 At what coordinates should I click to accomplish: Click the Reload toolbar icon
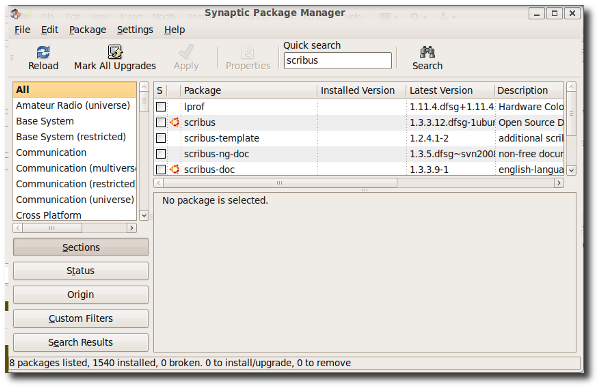point(43,52)
